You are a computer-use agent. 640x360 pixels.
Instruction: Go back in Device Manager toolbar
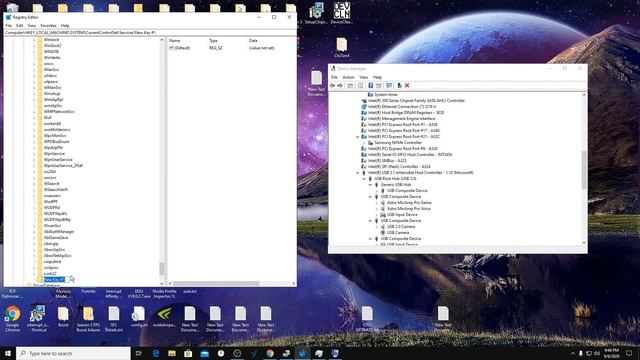point(332,85)
